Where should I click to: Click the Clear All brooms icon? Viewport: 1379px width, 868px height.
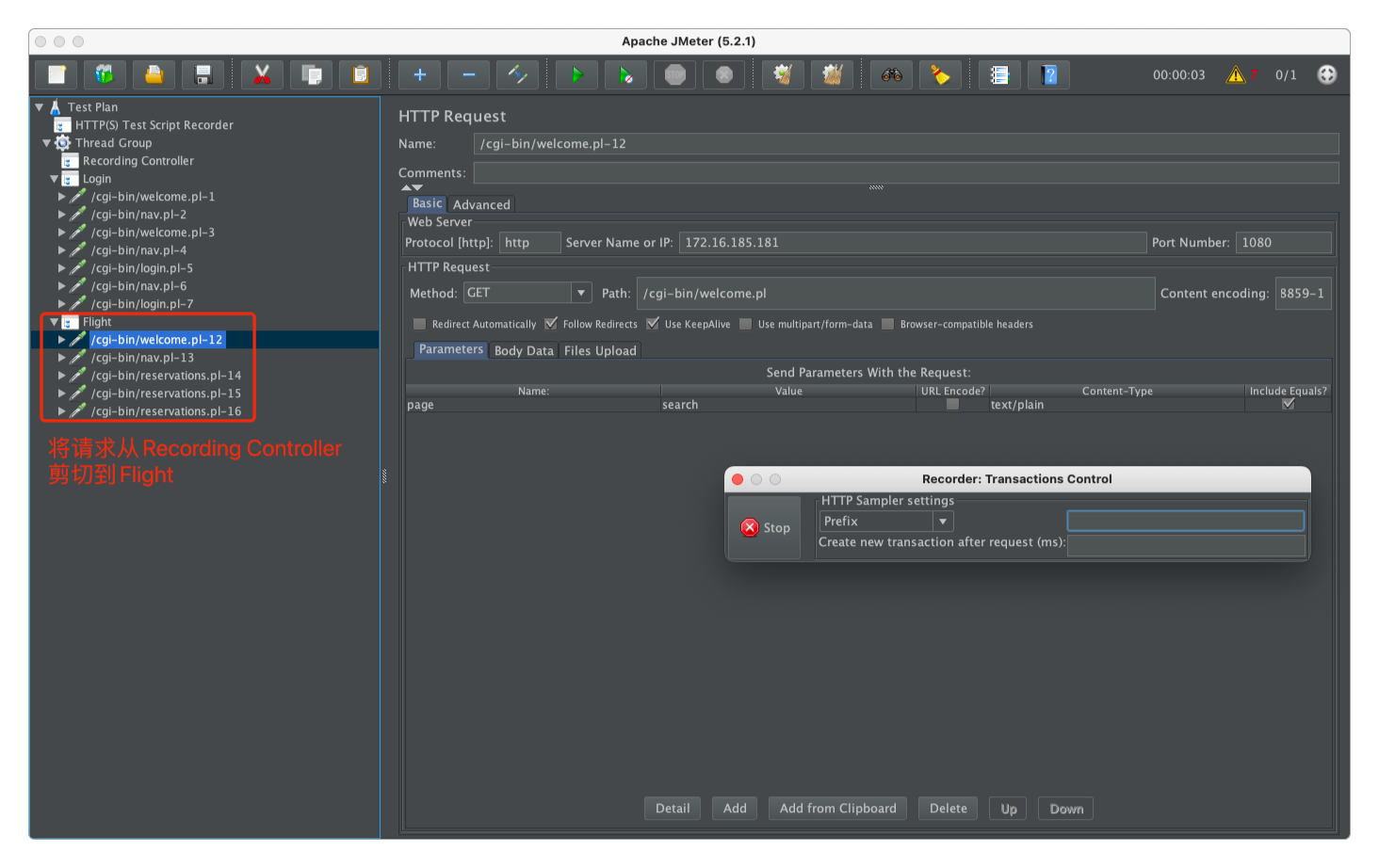pos(832,74)
